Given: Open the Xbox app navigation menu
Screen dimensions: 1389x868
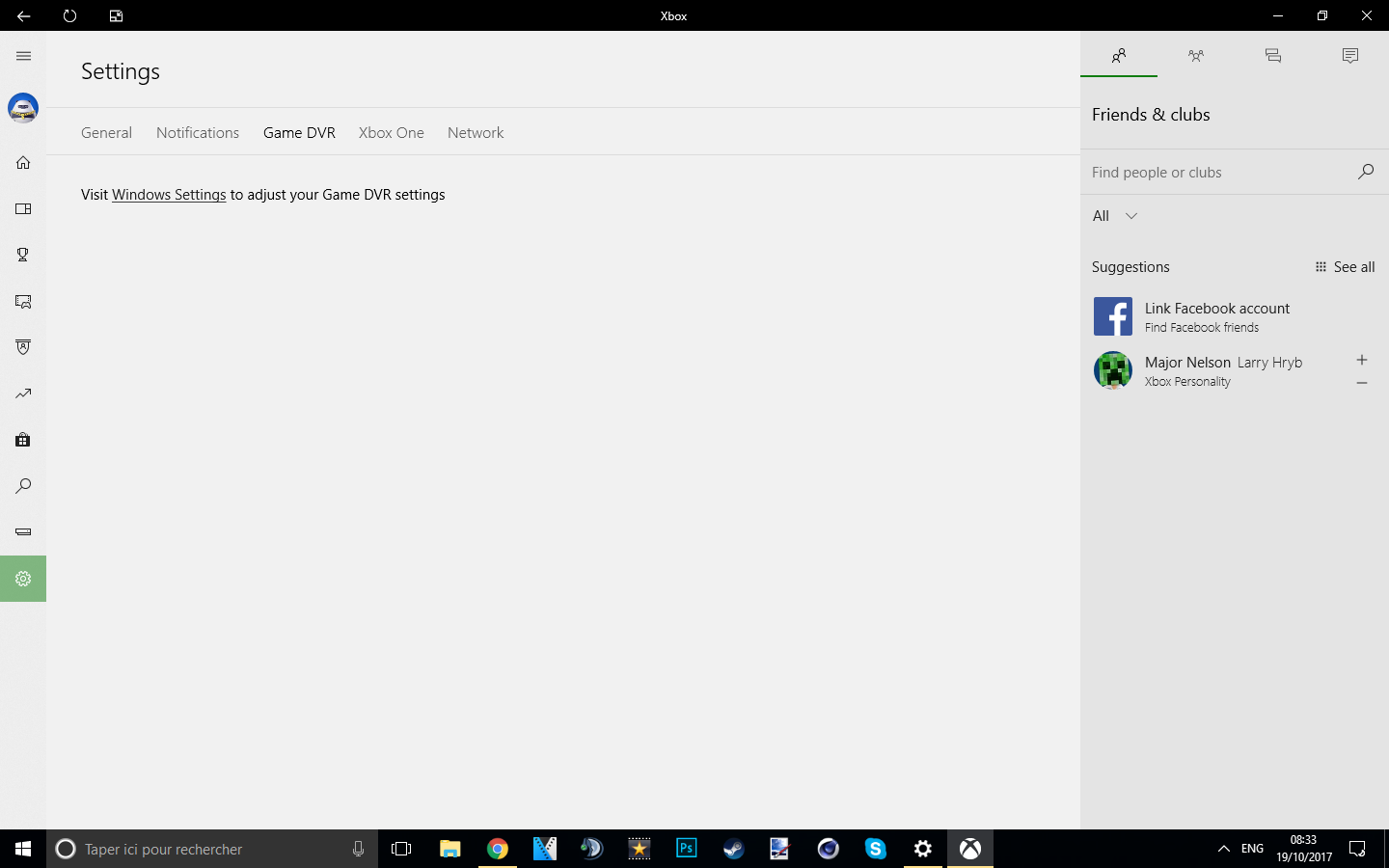Looking at the screenshot, I should [x=23, y=56].
